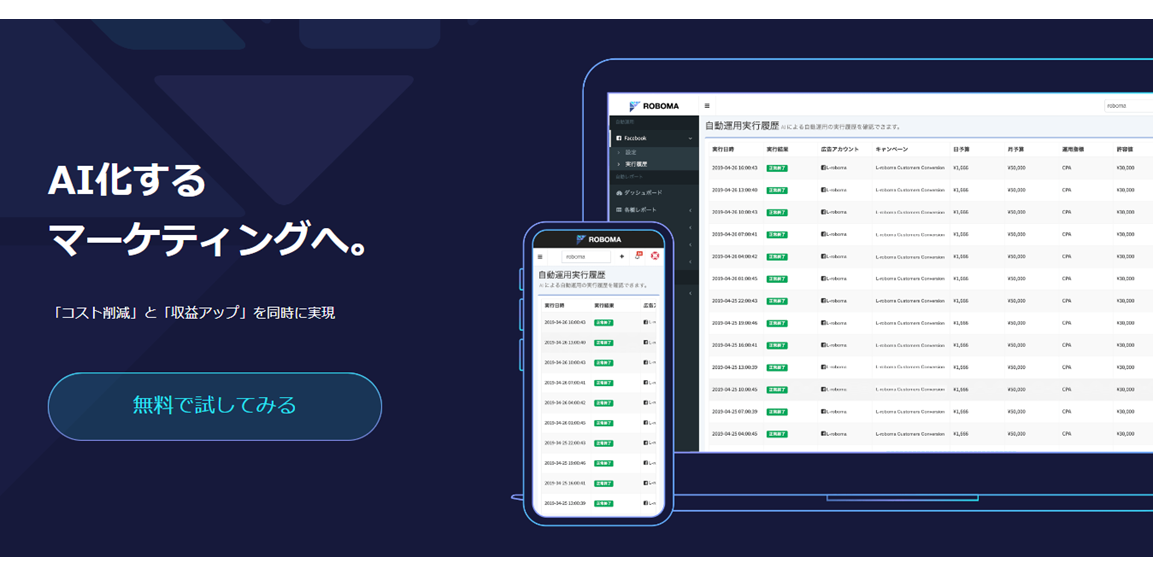This screenshot has height=574, width=1153.
Task: Open the hamburger menu on the phone screen
Action: pyautogui.click(x=541, y=256)
